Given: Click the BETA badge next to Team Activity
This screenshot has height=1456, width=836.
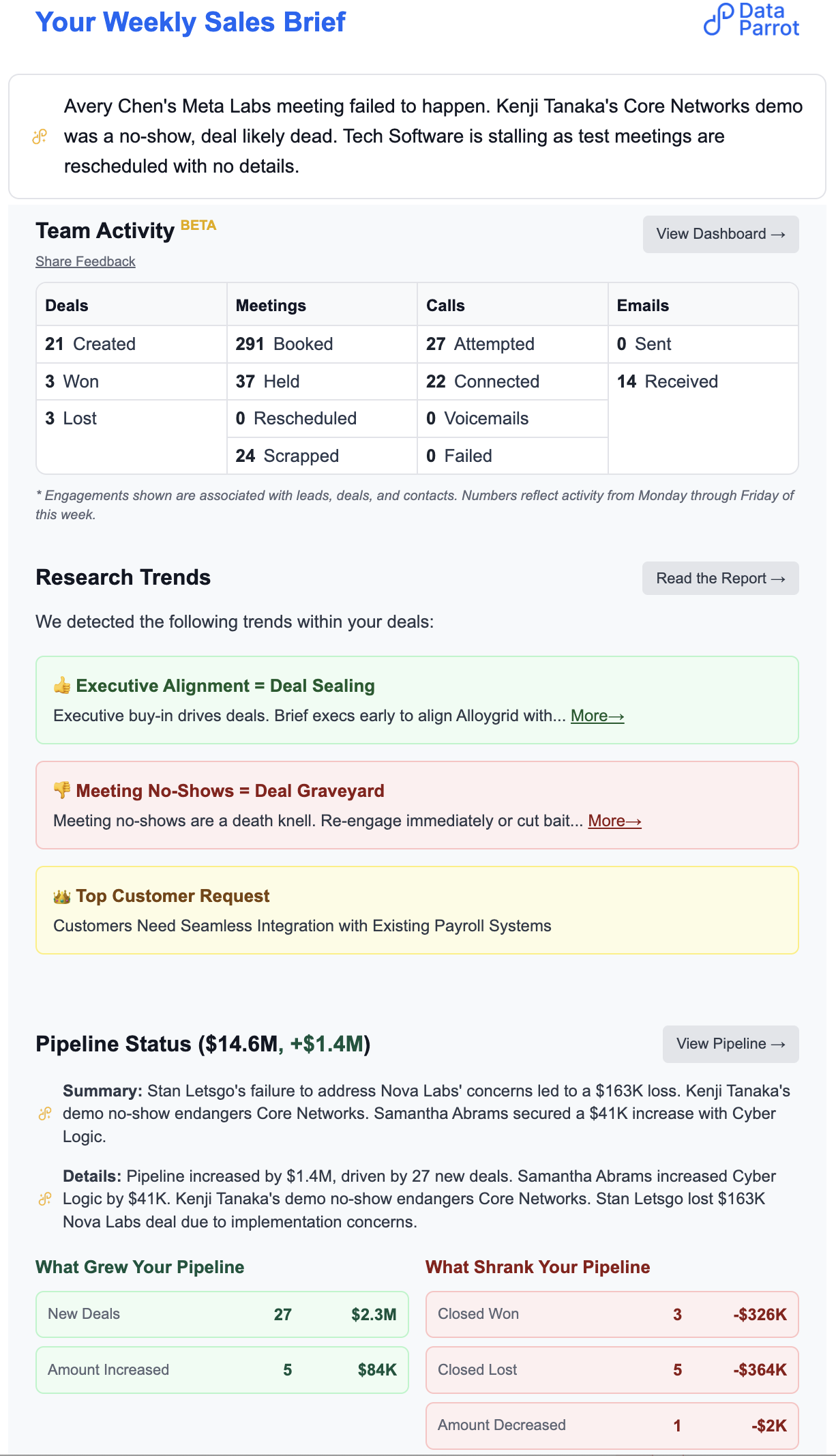Looking at the screenshot, I should [x=198, y=225].
